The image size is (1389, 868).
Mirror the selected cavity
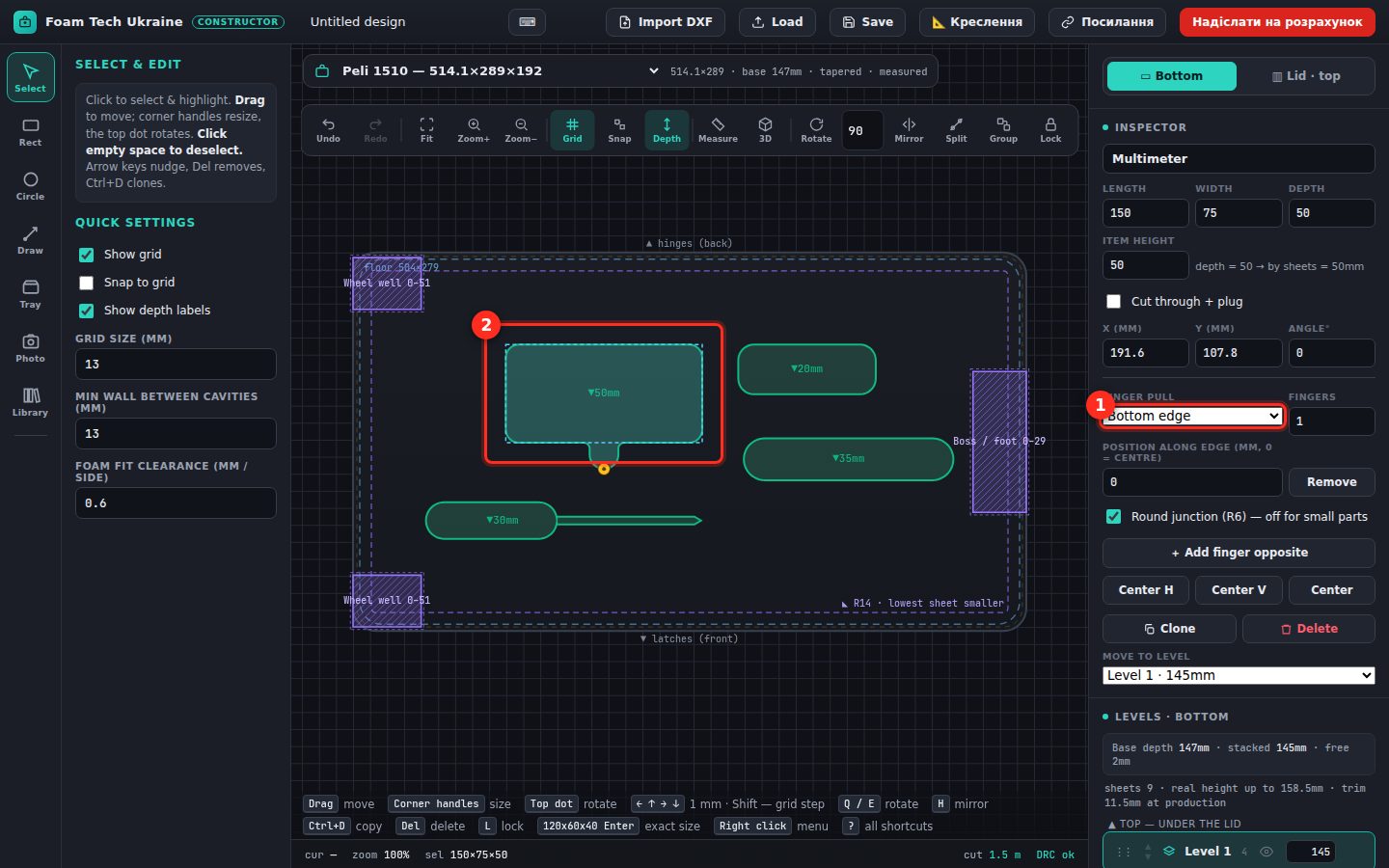909,130
